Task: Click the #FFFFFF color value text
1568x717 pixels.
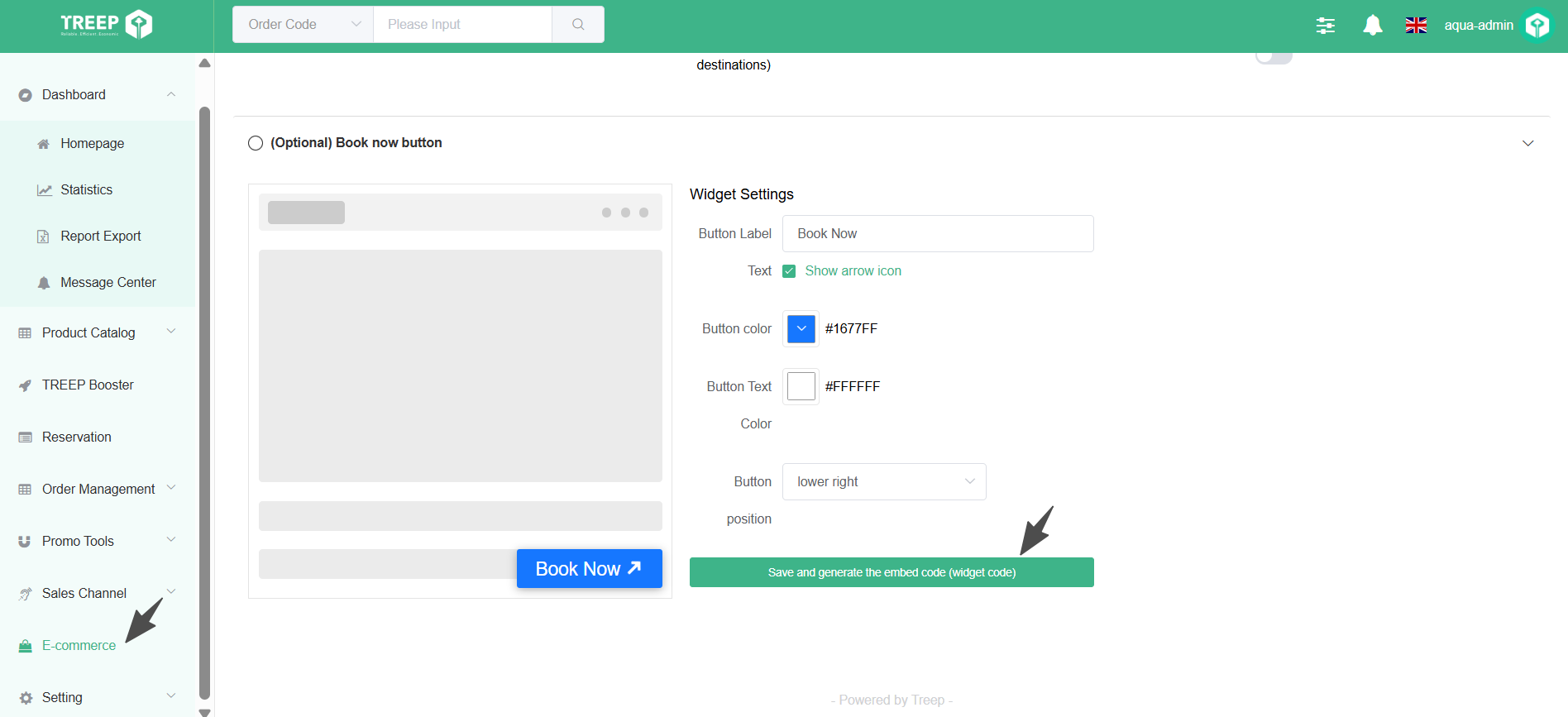Action: pos(853,387)
